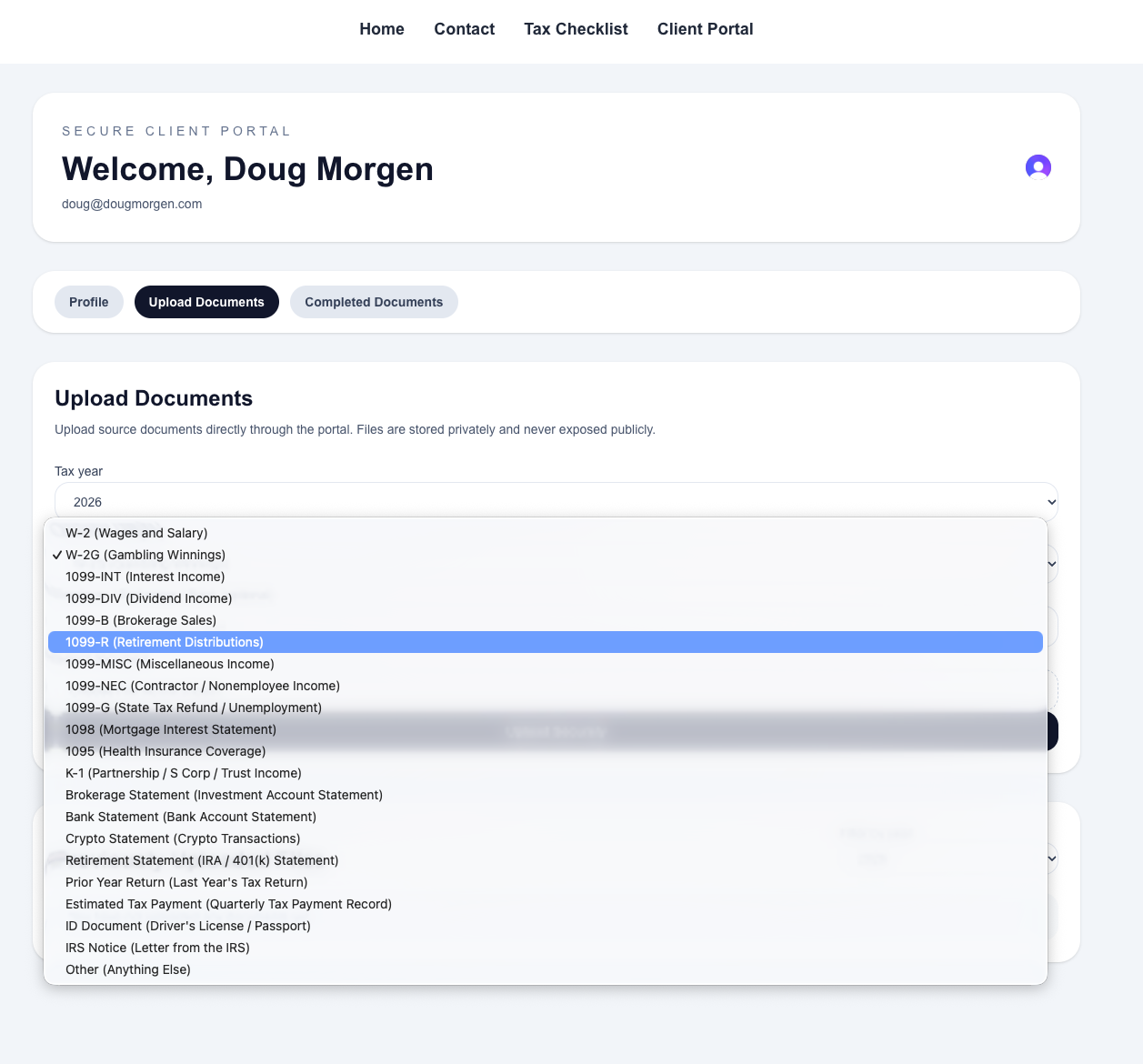
Task: Pick Estimated Tax Payment option
Action: click(546, 904)
